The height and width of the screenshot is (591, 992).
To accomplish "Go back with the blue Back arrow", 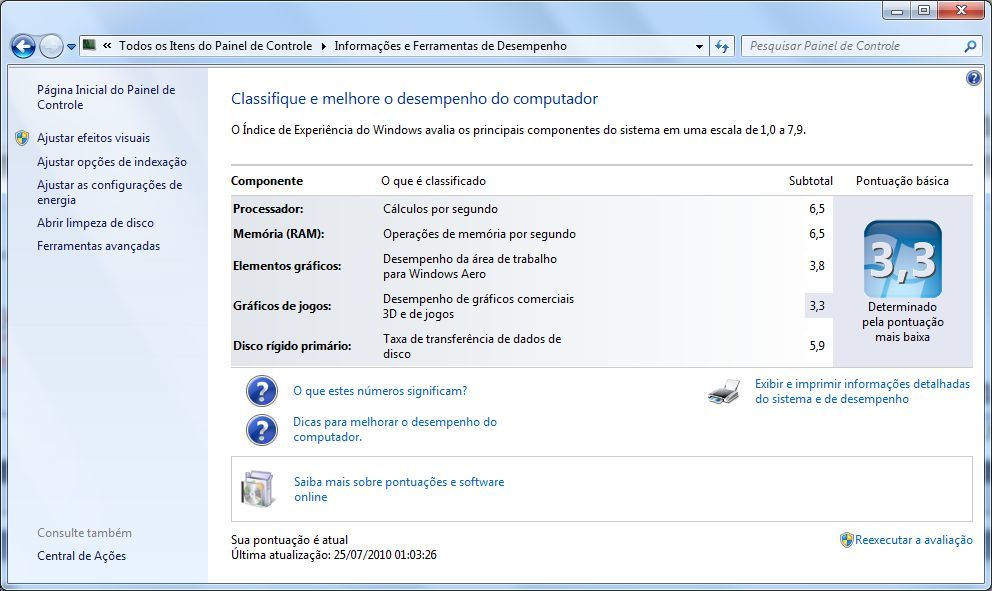I will [x=23, y=46].
